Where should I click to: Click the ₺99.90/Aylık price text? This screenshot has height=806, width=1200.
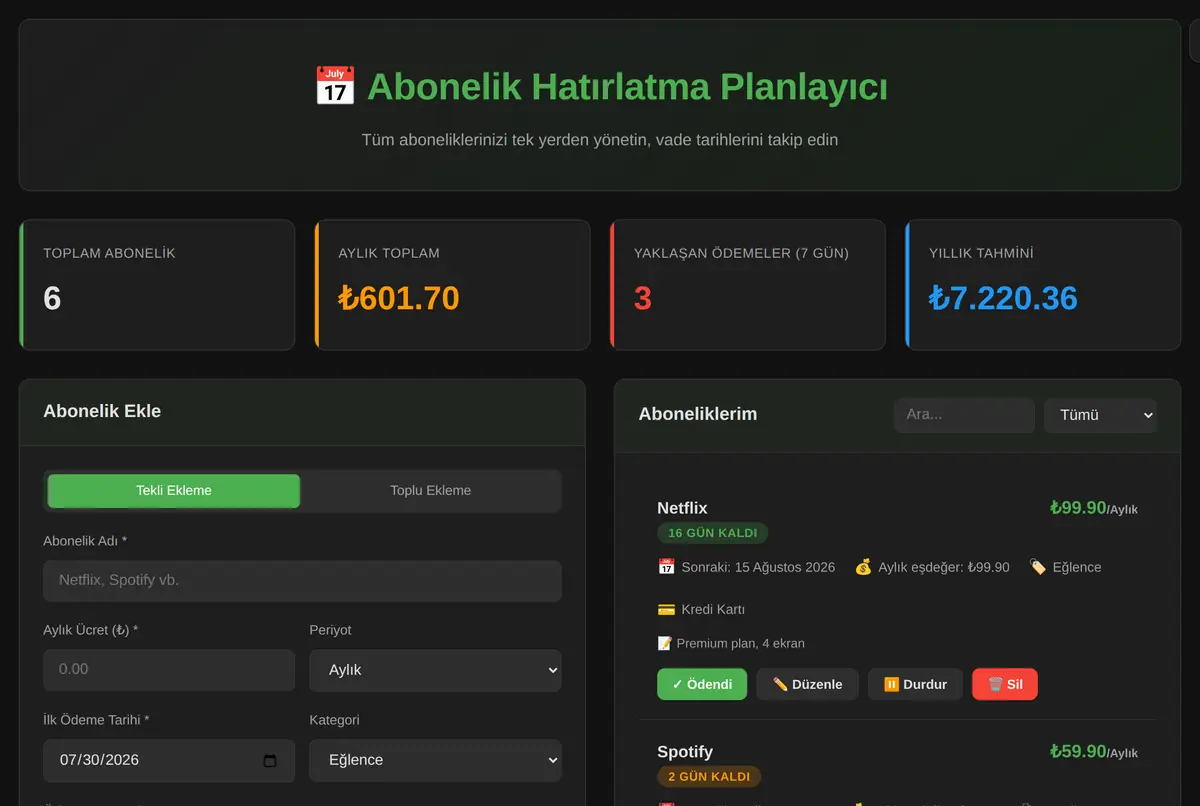(1093, 508)
